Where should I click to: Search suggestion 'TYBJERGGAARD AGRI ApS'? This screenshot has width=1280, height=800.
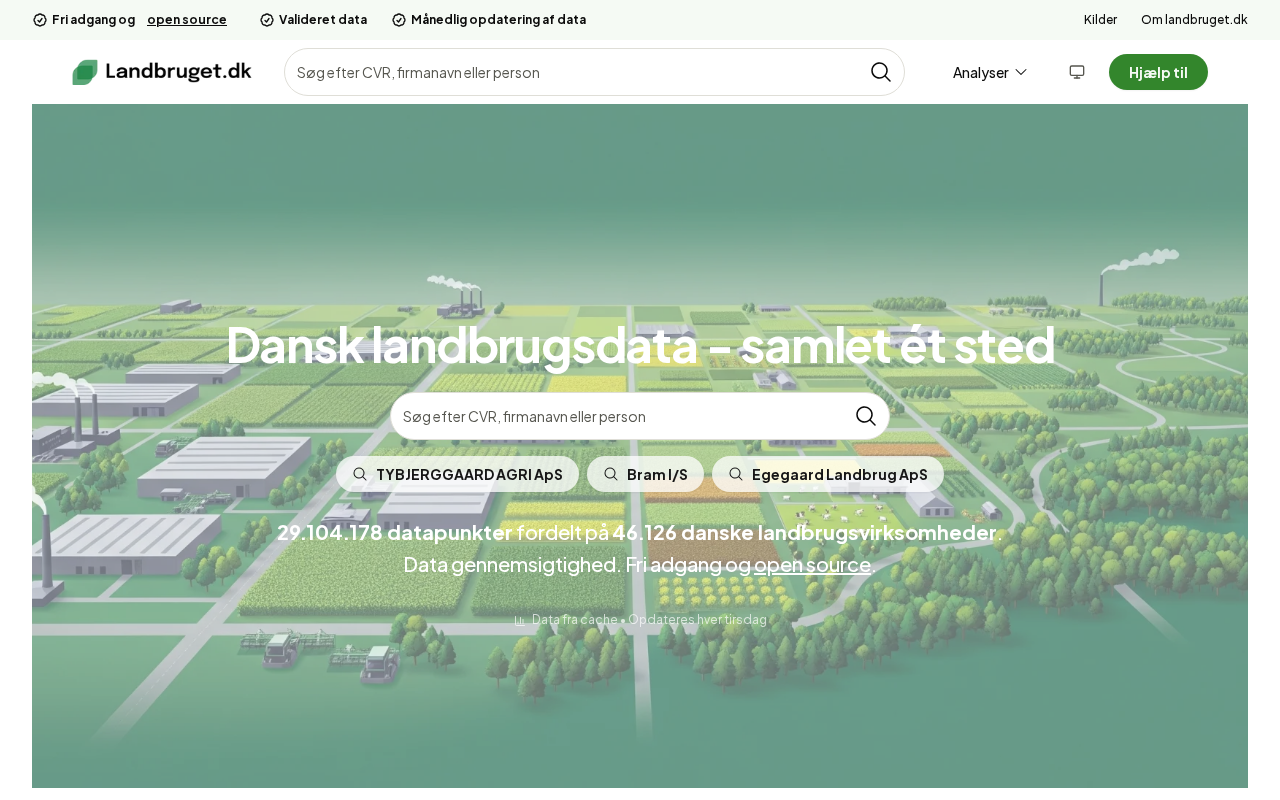coord(457,474)
